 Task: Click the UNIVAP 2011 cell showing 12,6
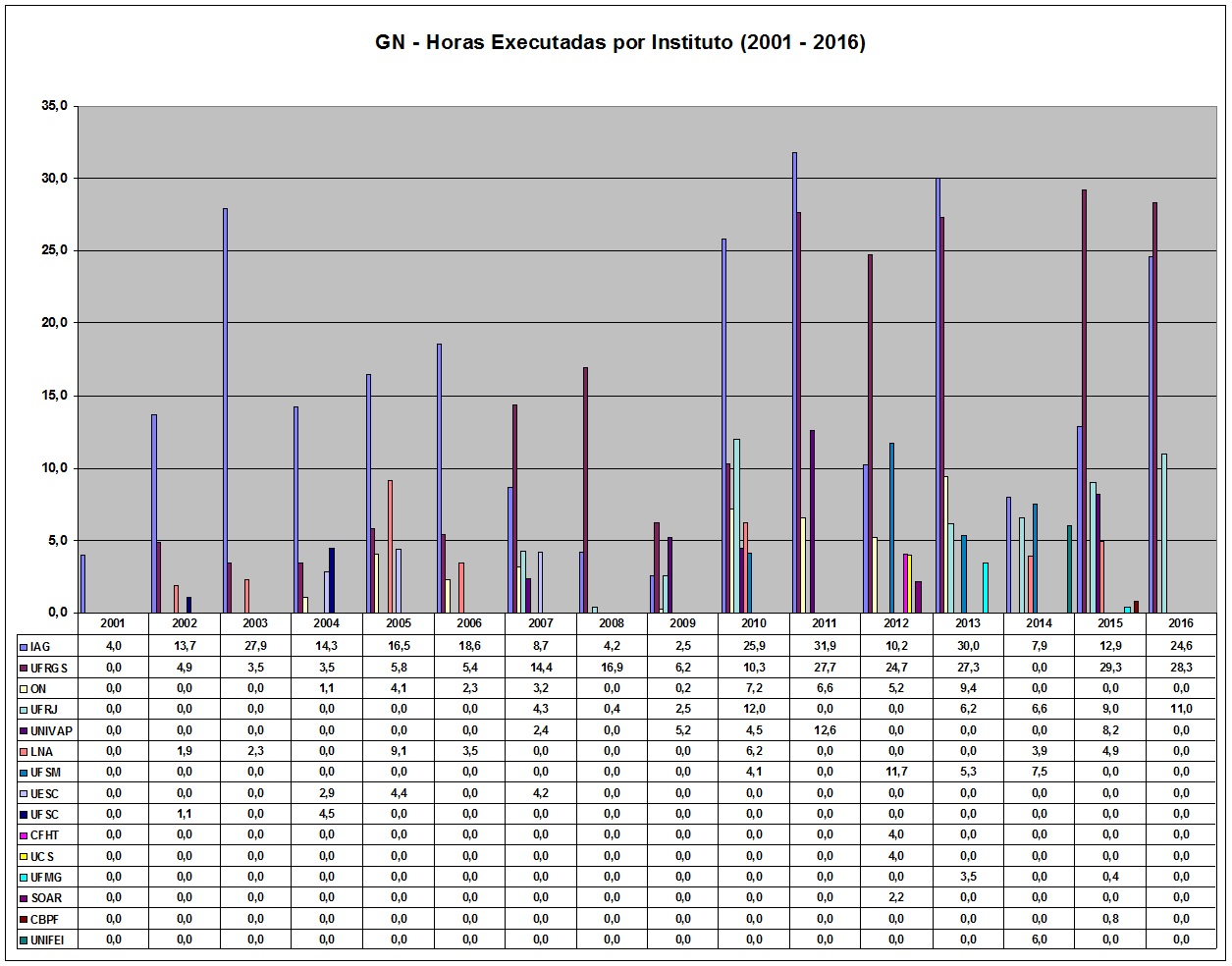pyautogui.click(x=825, y=730)
